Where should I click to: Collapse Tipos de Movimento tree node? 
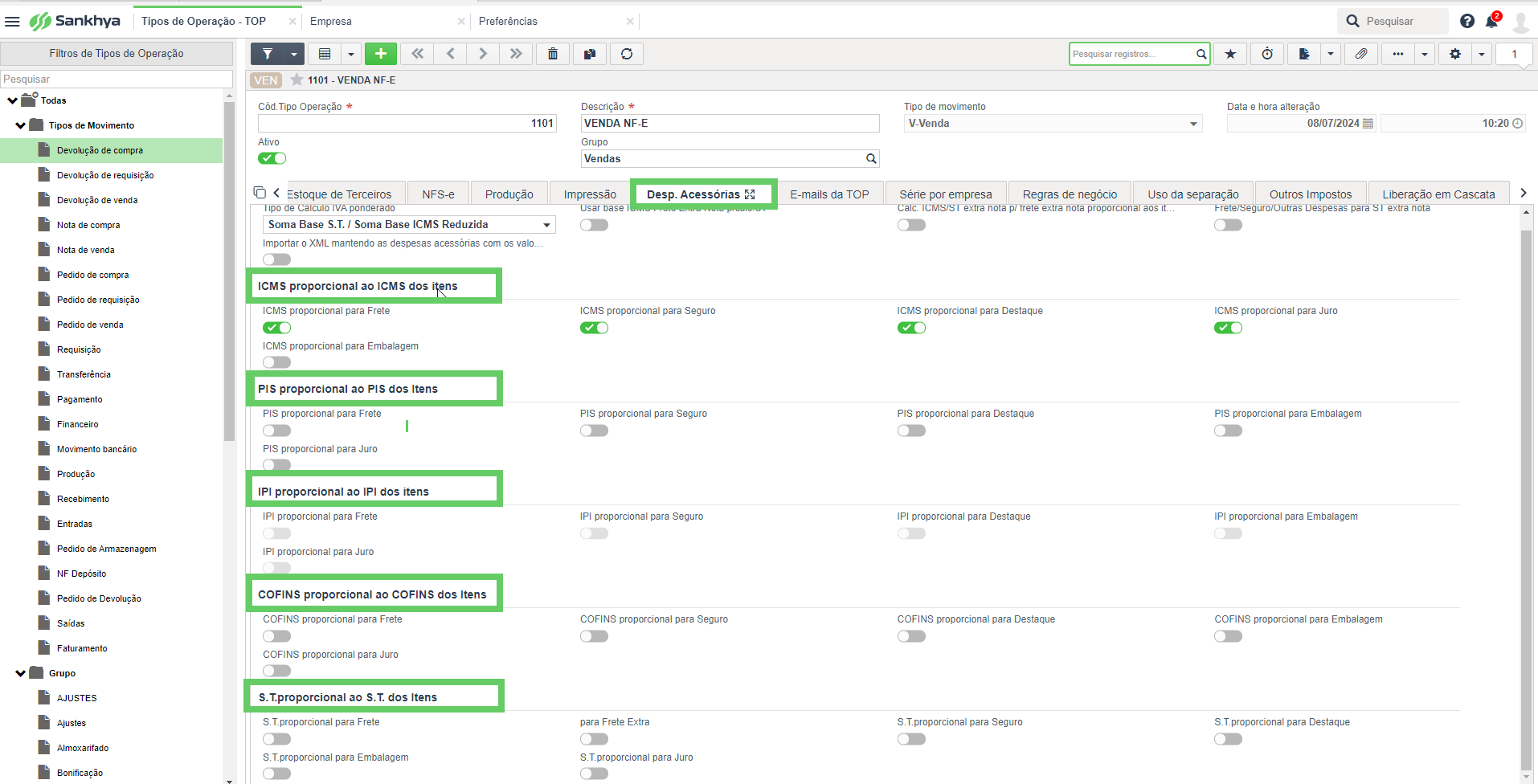(x=20, y=125)
